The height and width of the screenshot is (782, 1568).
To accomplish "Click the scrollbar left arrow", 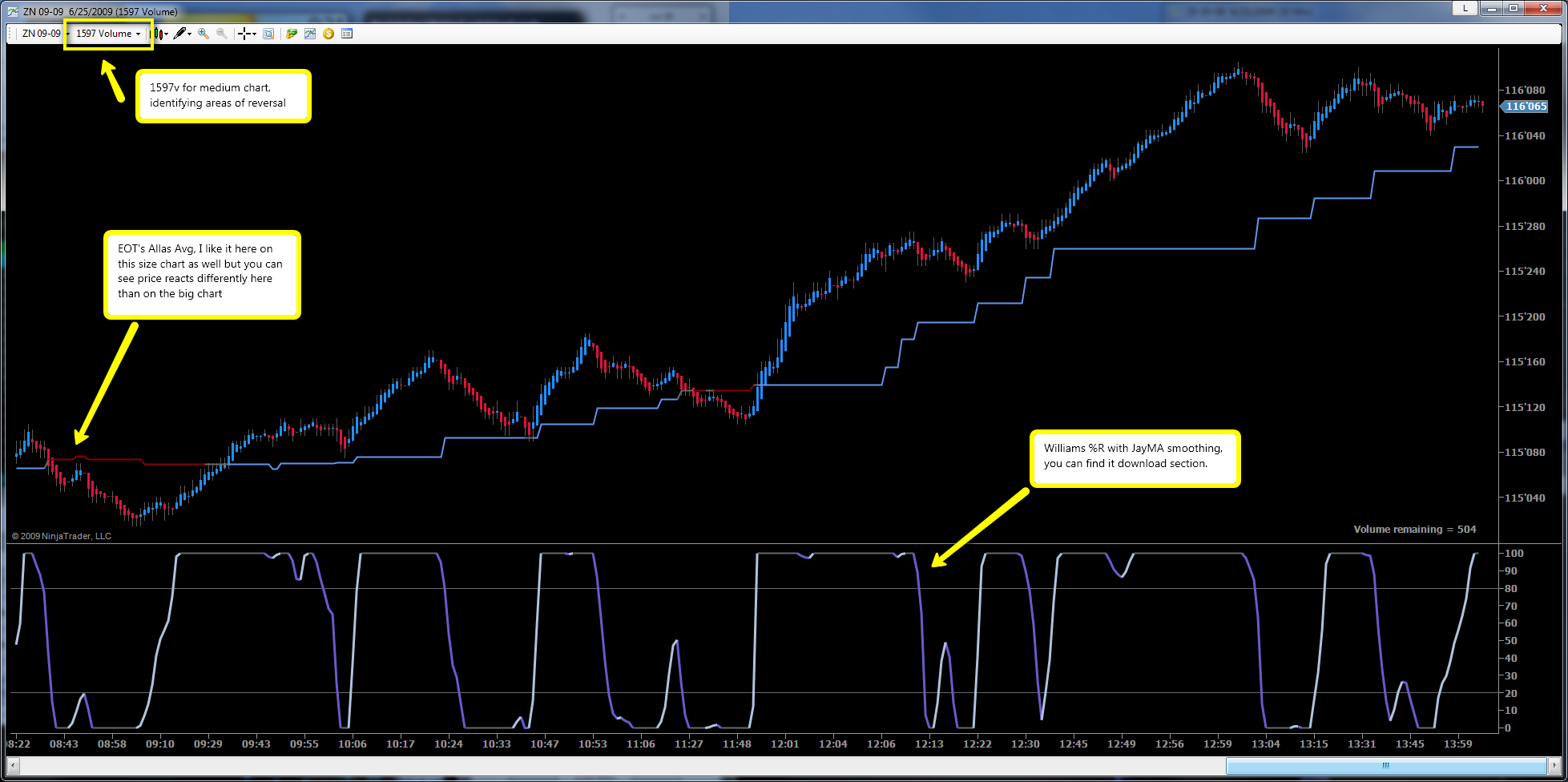I will 13,765.
